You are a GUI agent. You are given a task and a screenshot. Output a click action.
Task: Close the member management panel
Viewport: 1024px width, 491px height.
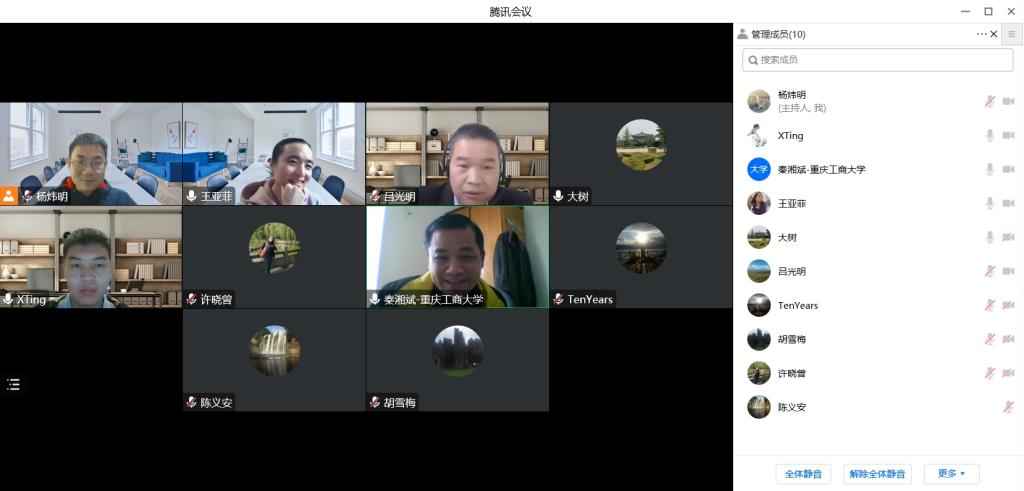pyautogui.click(x=993, y=34)
